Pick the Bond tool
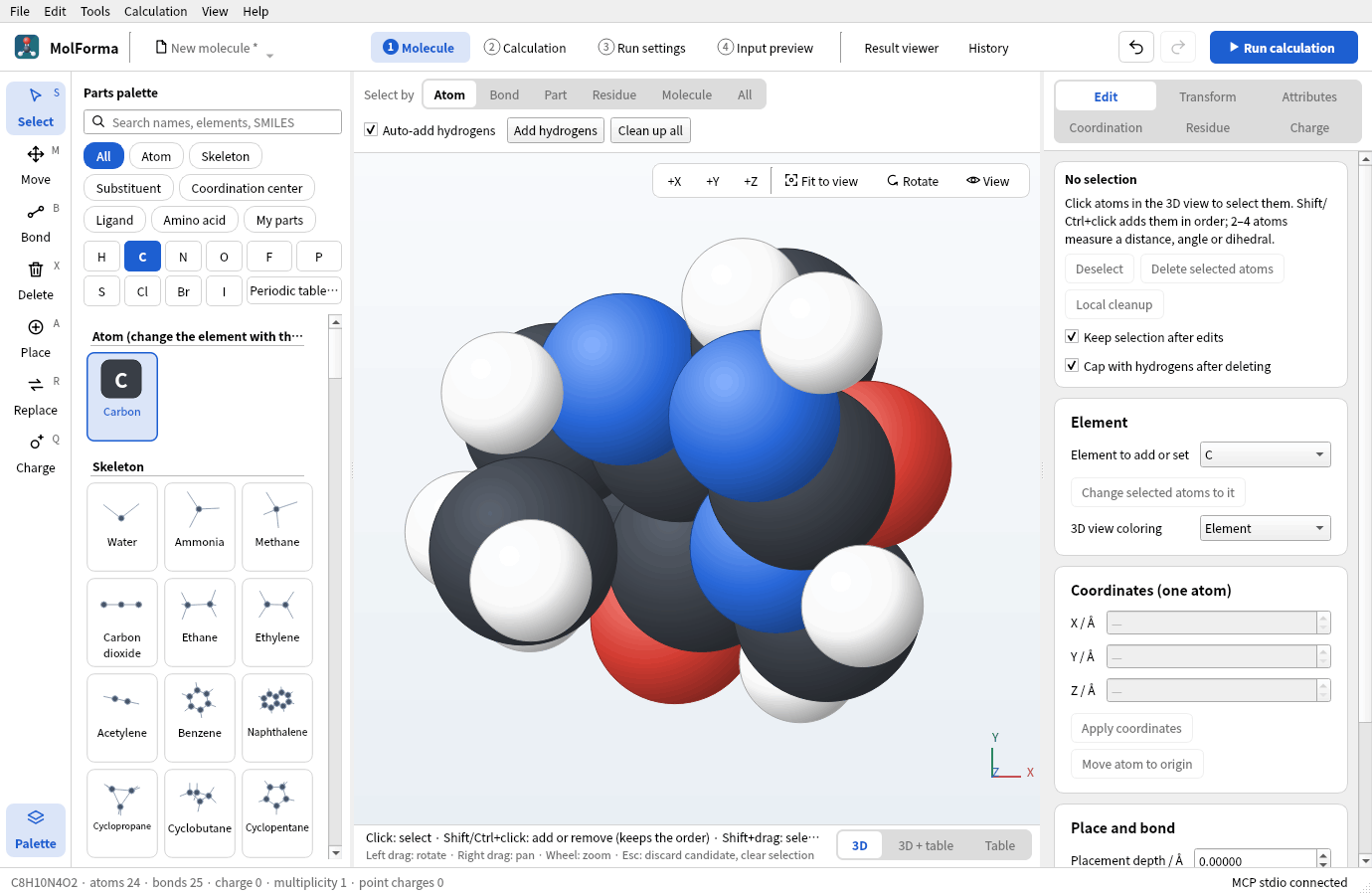The image size is (1372, 895). coord(36,223)
